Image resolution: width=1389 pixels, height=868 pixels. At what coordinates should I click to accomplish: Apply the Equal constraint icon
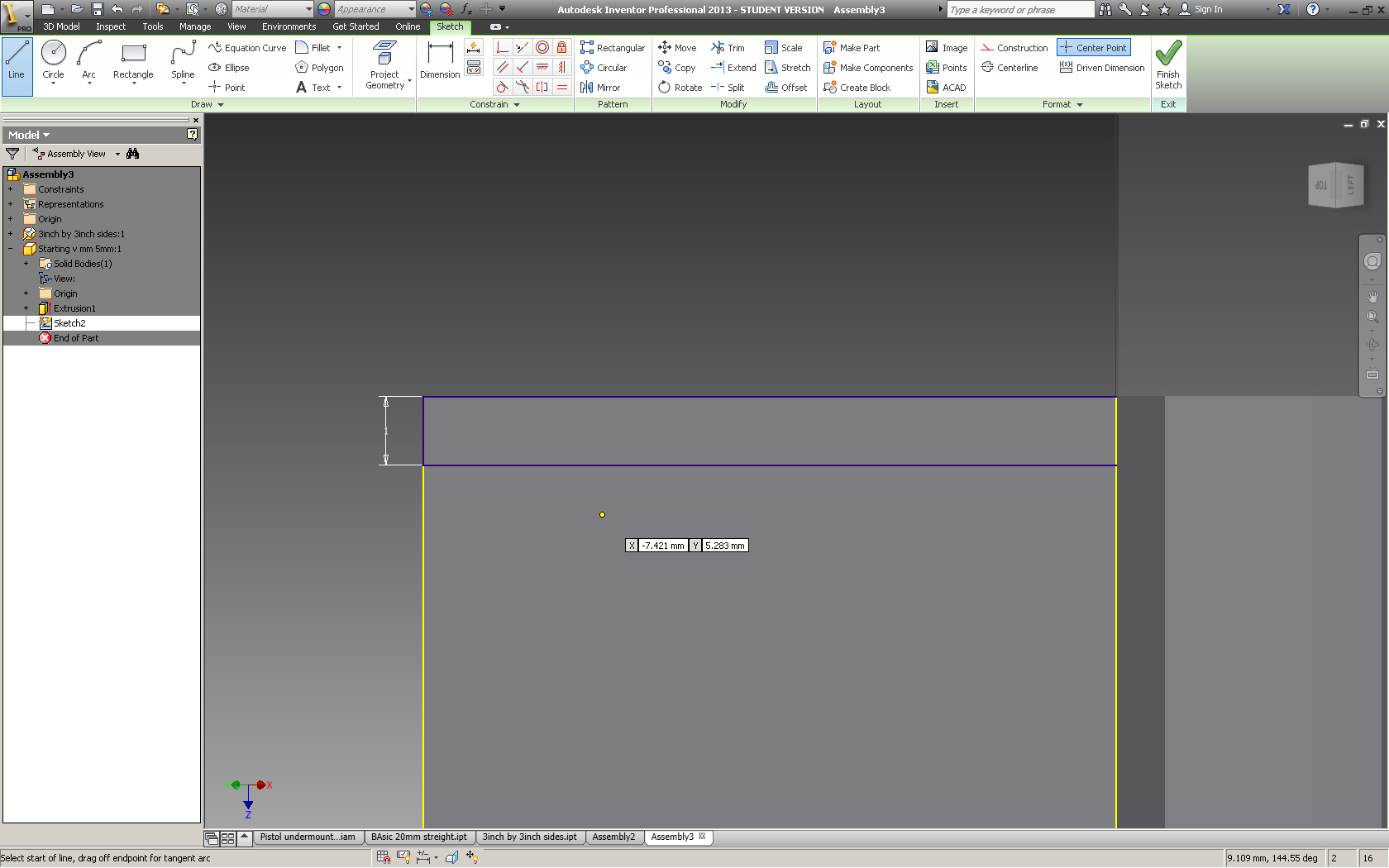(562, 87)
